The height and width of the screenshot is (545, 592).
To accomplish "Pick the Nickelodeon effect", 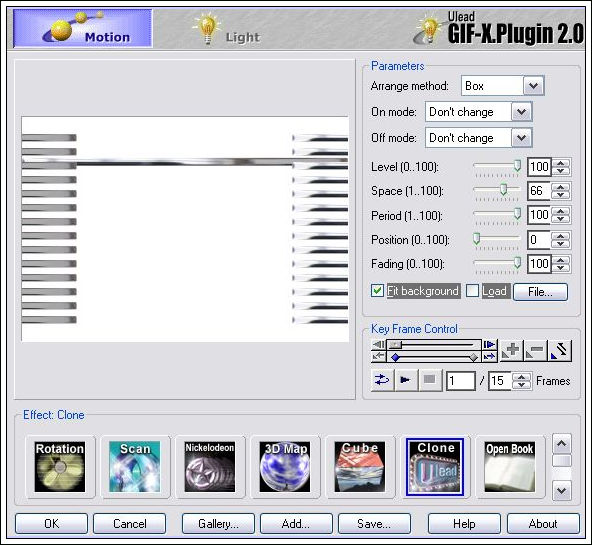I will (x=210, y=467).
